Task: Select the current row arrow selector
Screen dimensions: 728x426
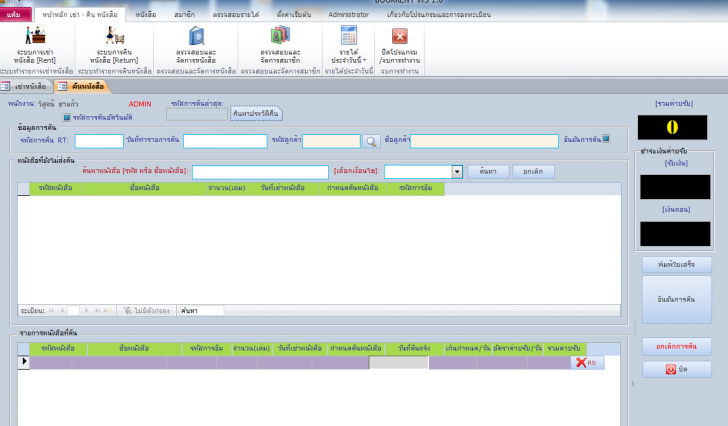Action: point(24,362)
